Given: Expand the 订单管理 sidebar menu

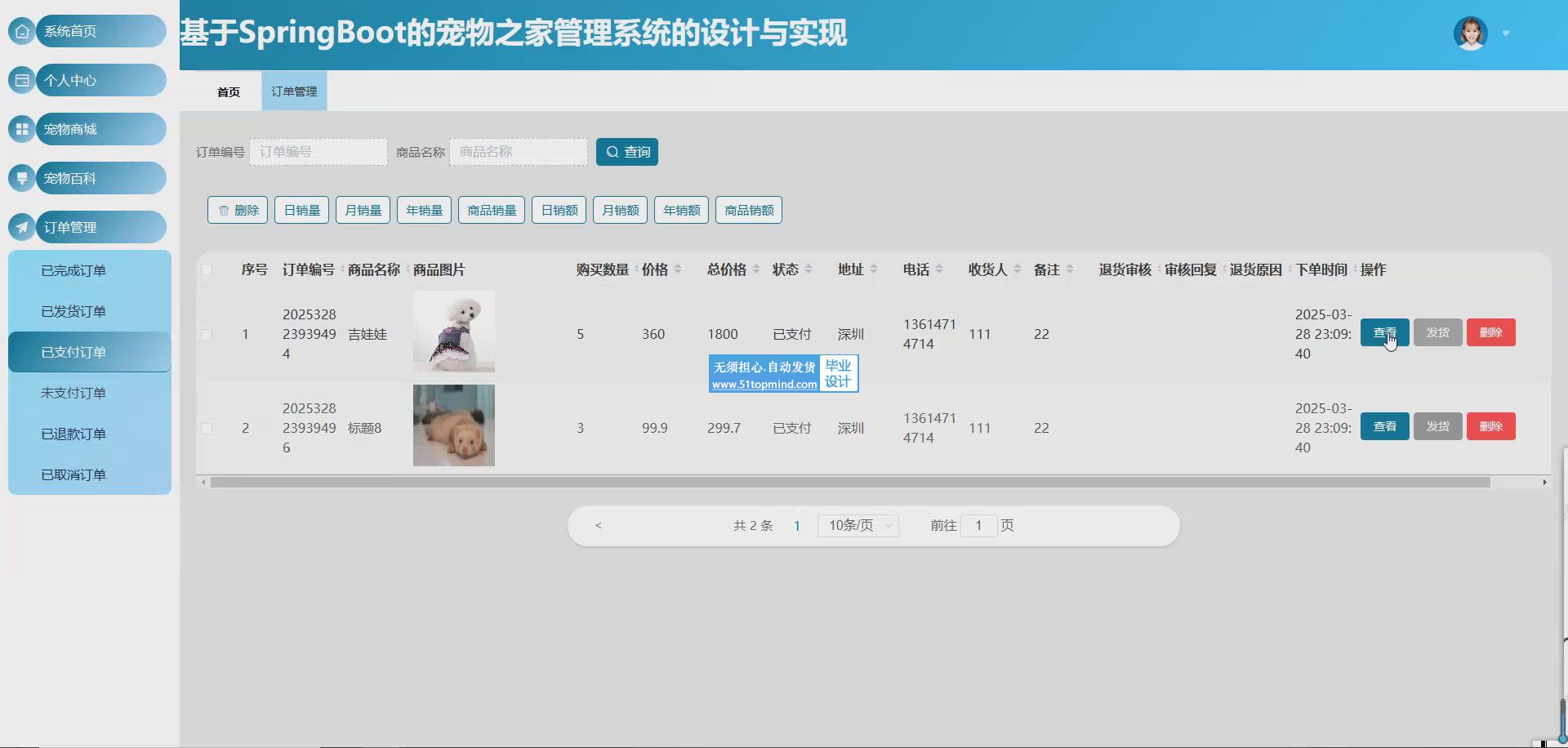Looking at the screenshot, I should coord(101,227).
